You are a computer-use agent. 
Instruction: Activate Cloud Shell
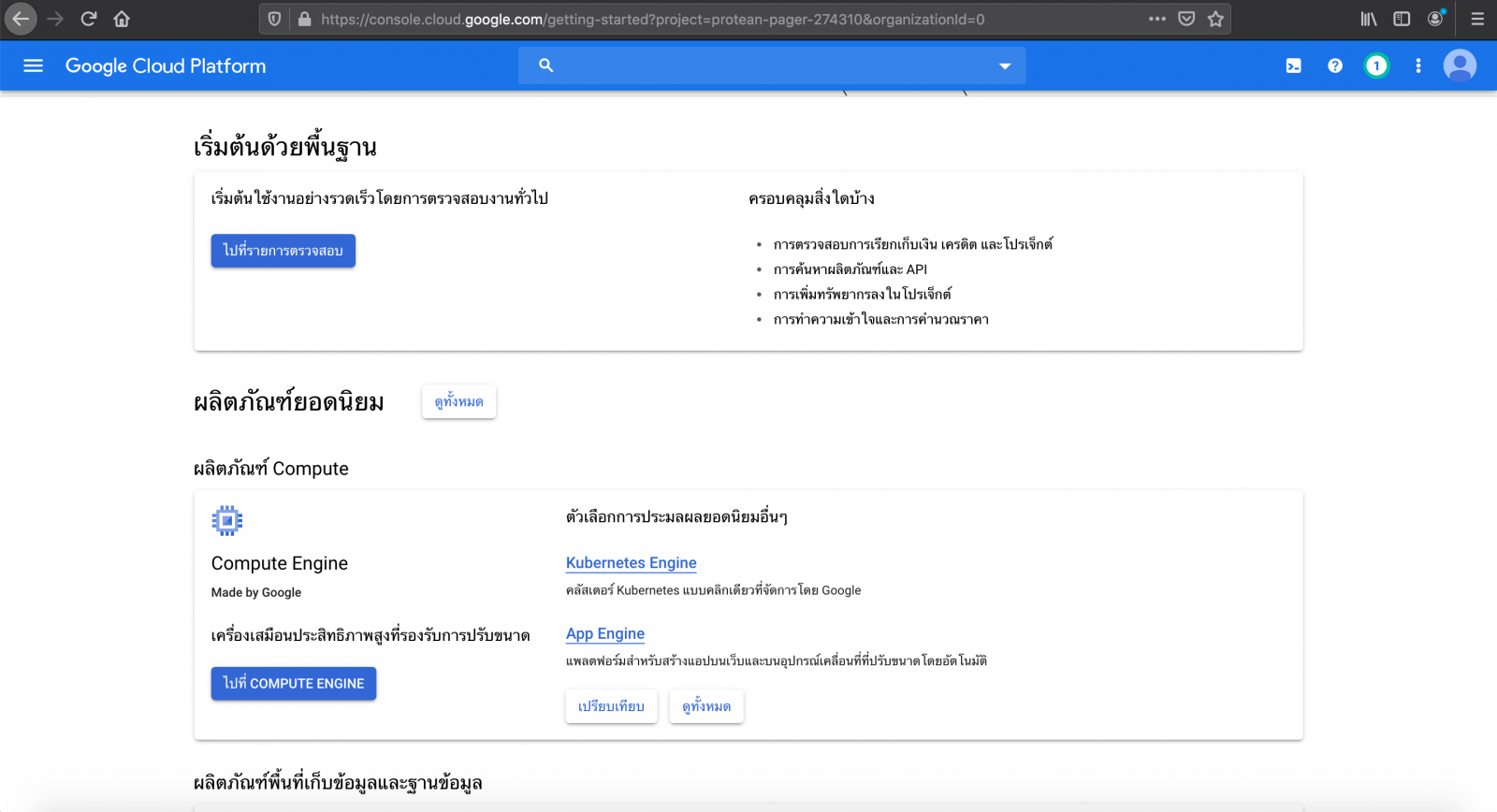point(1294,65)
